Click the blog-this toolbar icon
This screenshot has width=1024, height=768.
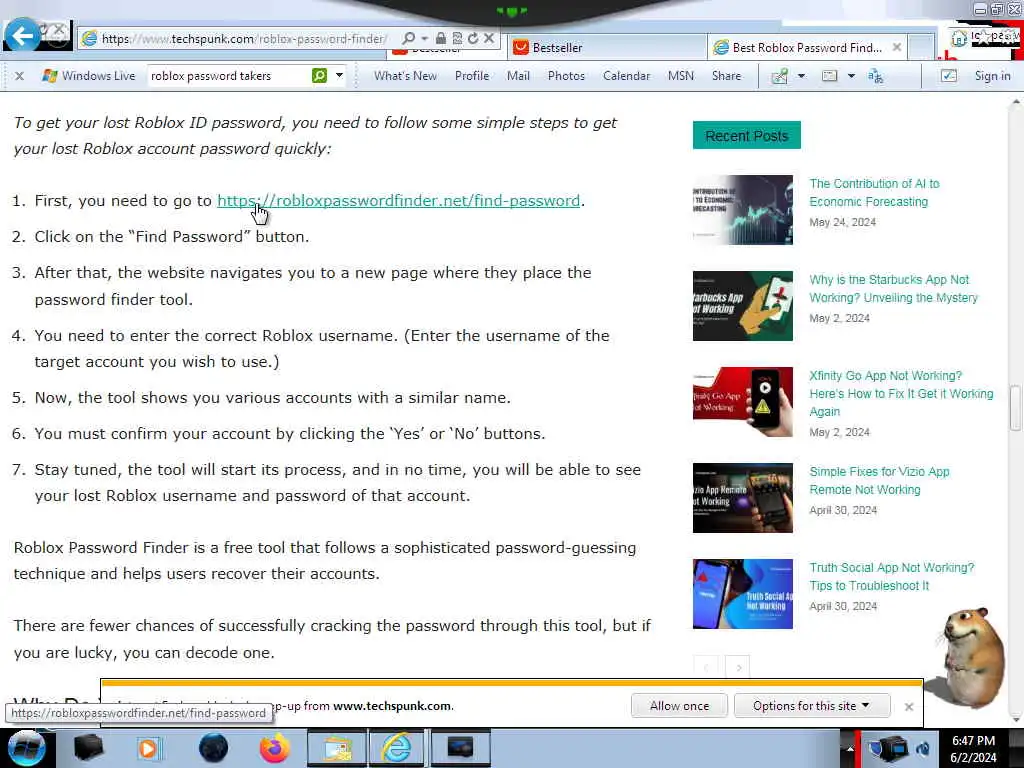[x=779, y=76]
